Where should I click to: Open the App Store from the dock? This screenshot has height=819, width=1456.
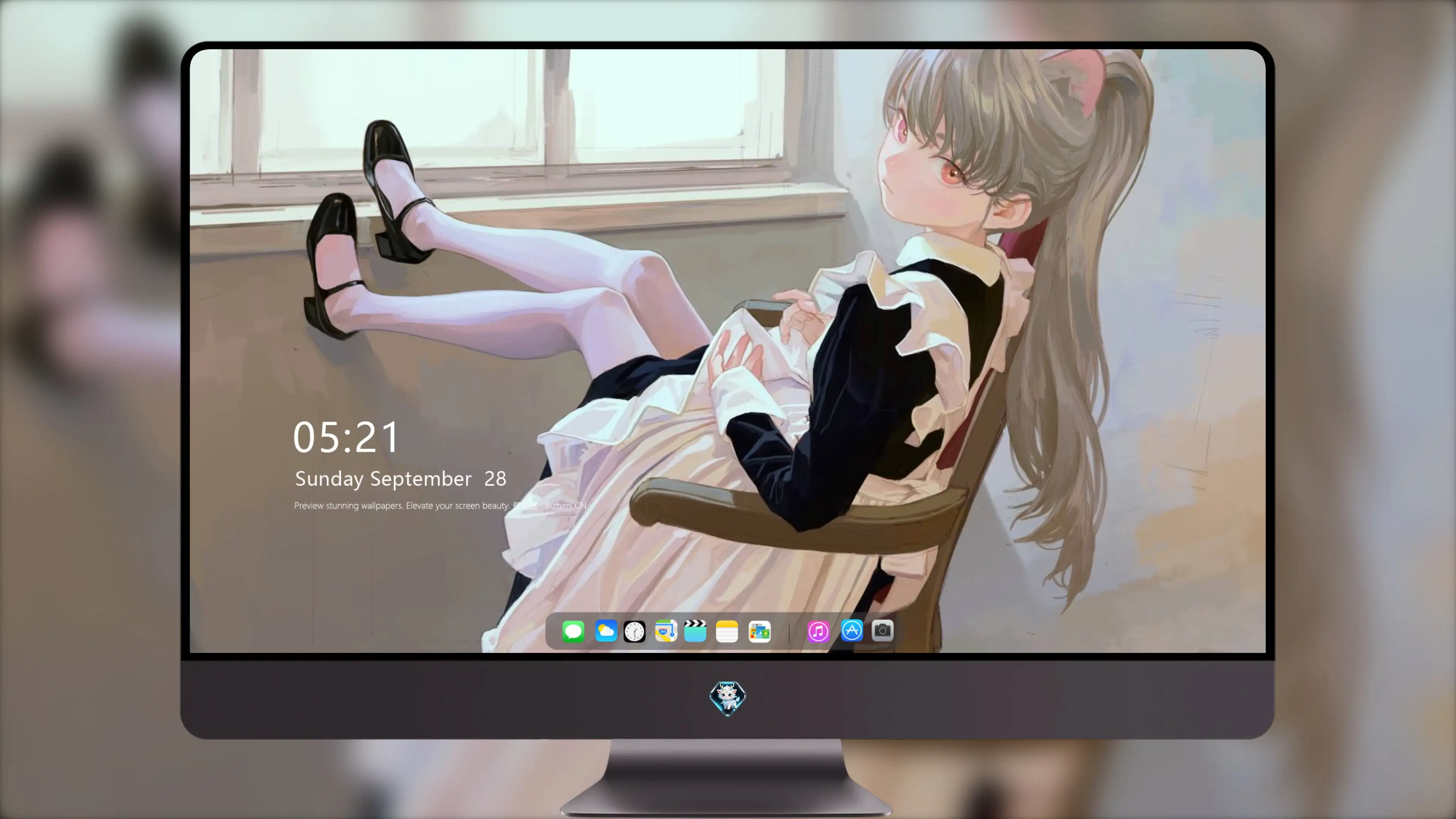pyautogui.click(x=852, y=630)
